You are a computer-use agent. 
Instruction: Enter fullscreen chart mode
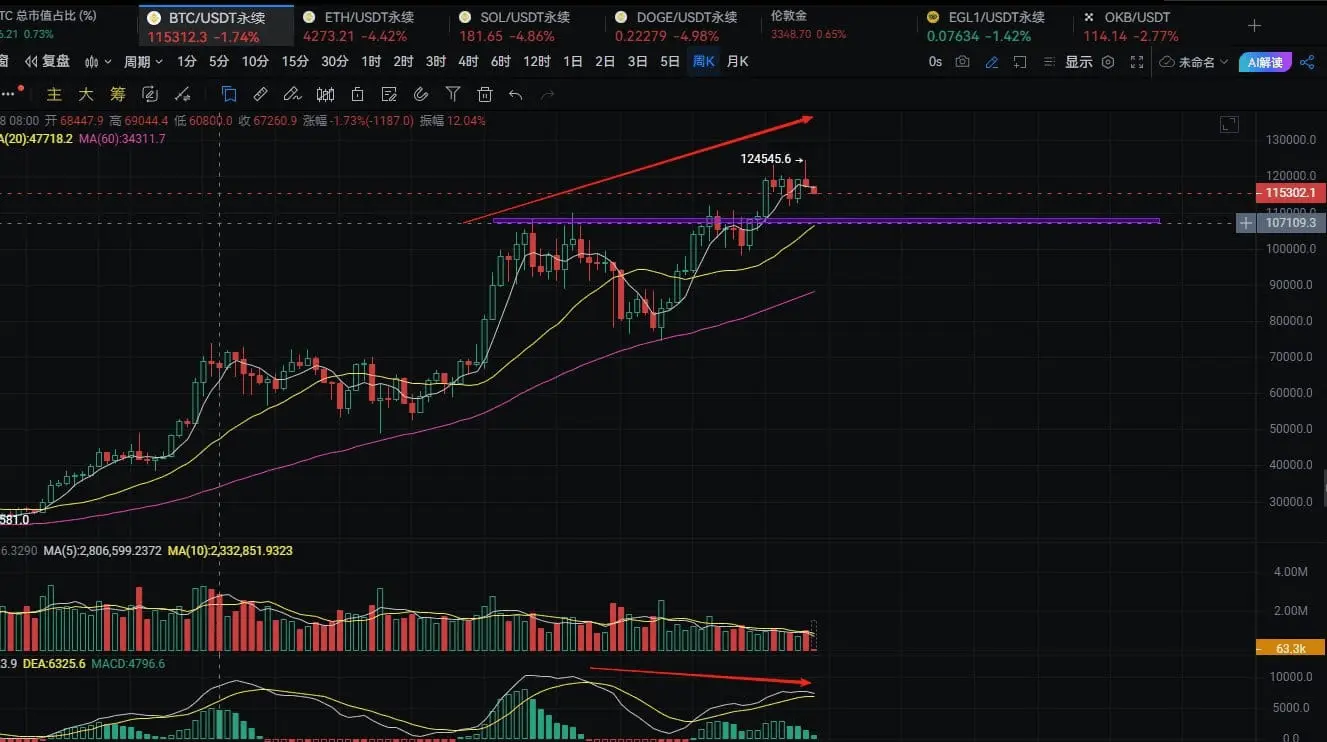pos(1137,62)
